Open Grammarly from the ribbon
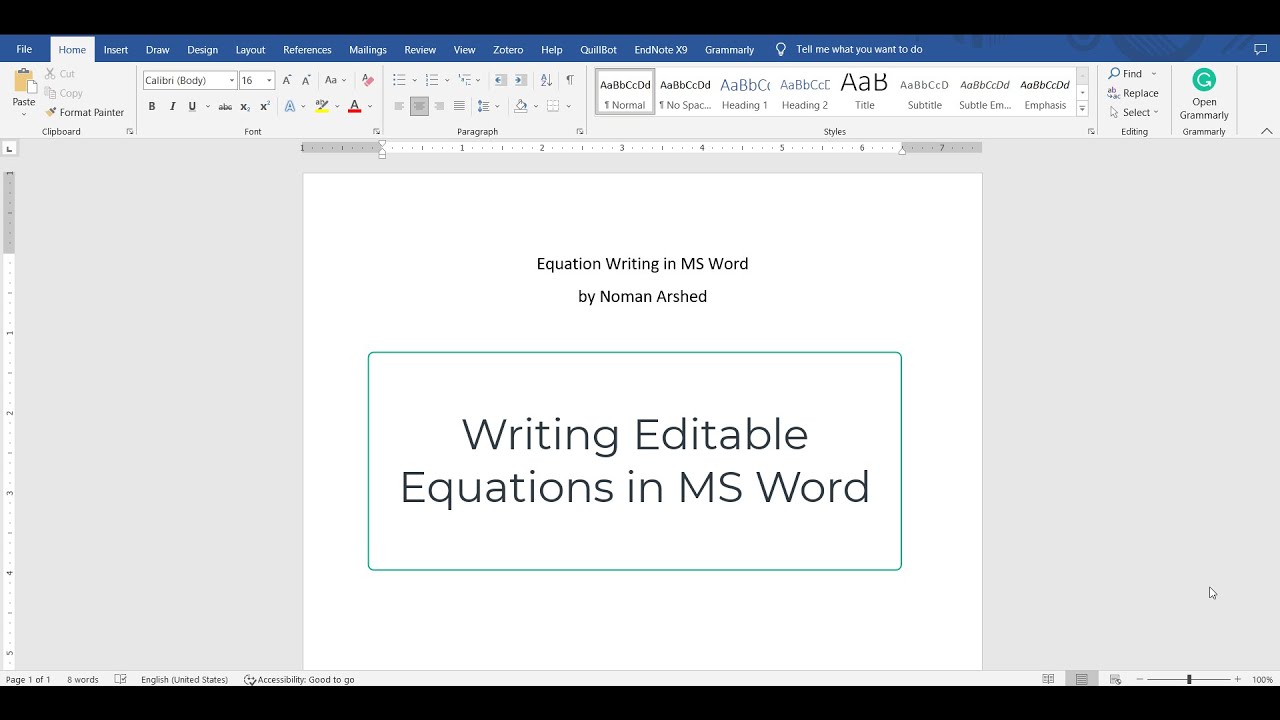Image resolution: width=1280 pixels, height=720 pixels. pos(1204,95)
